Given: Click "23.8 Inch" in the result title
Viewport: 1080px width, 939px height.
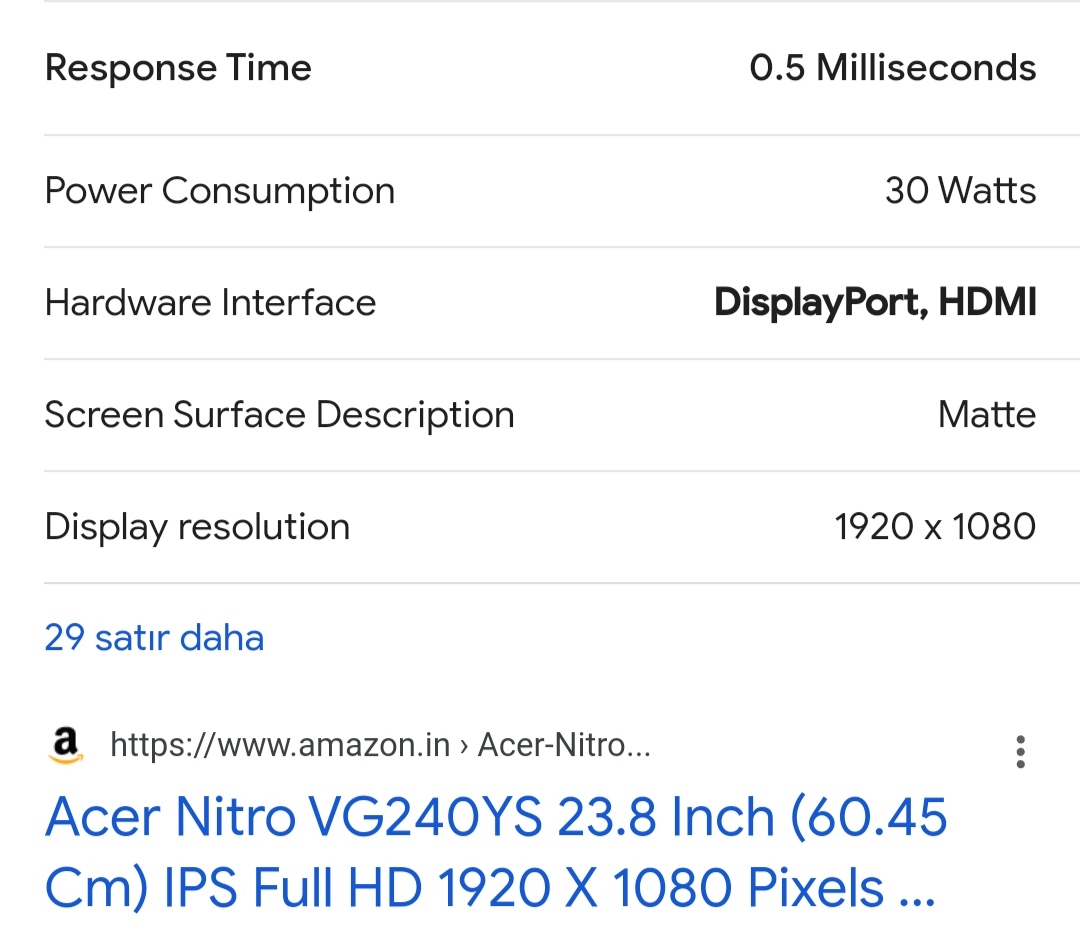Looking at the screenshot, I should (665, 818).
